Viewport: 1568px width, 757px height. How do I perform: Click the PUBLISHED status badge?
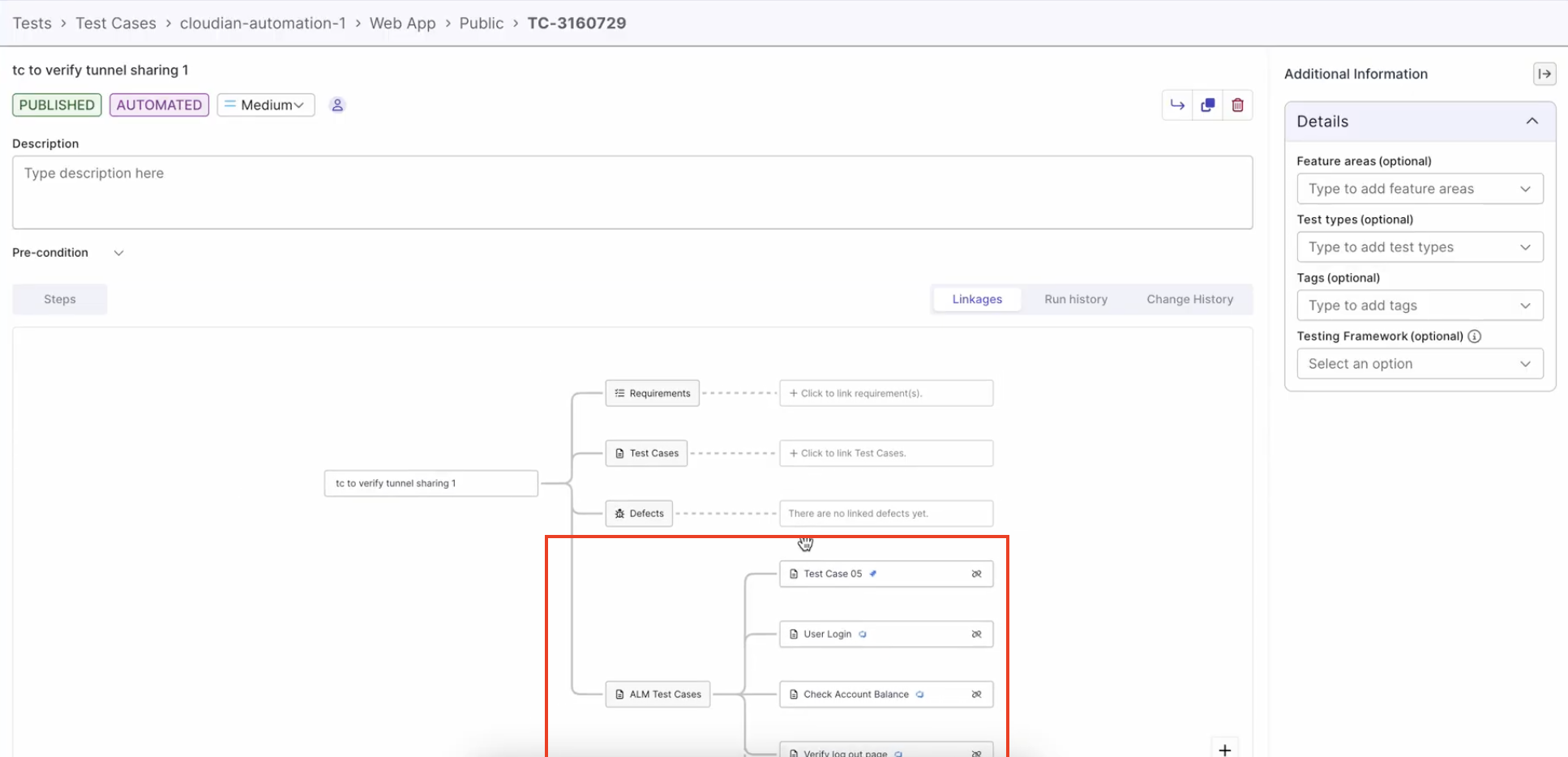coord(57,105)
